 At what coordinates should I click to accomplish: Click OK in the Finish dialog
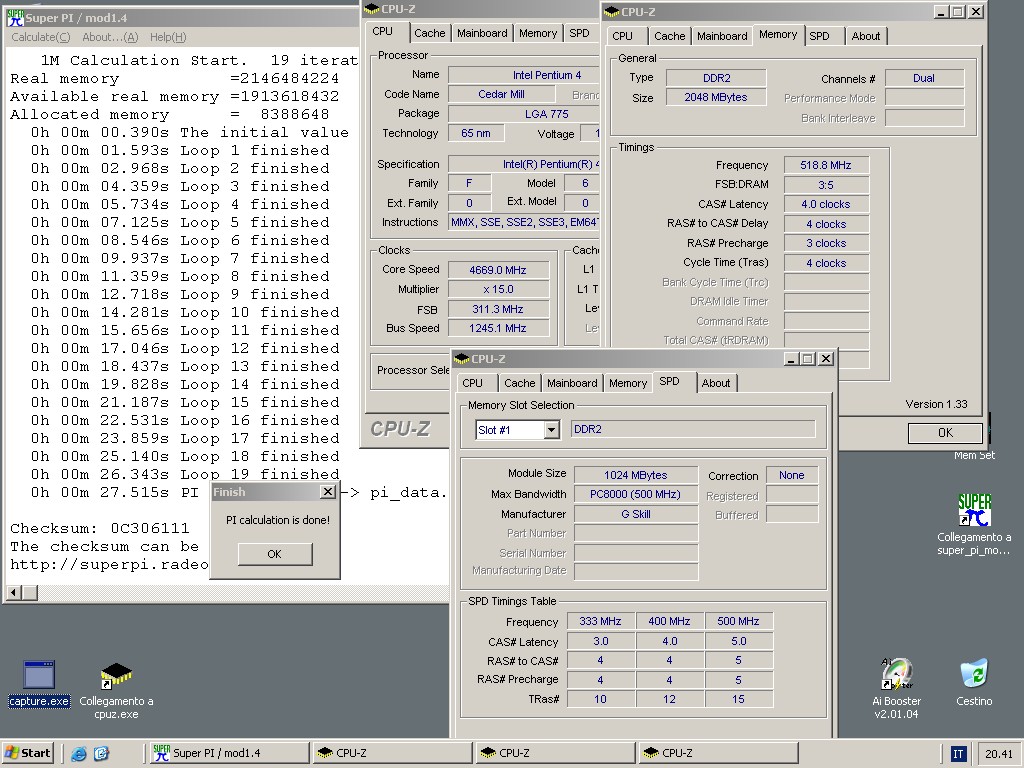tap(275, 554)
